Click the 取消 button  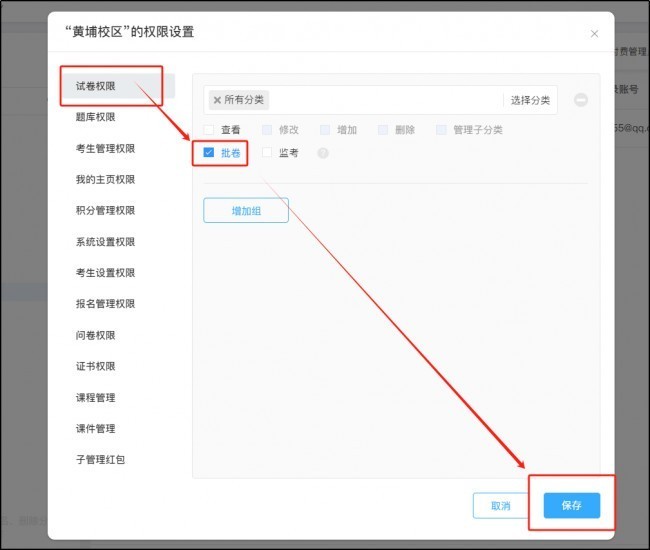click(501, 506)
